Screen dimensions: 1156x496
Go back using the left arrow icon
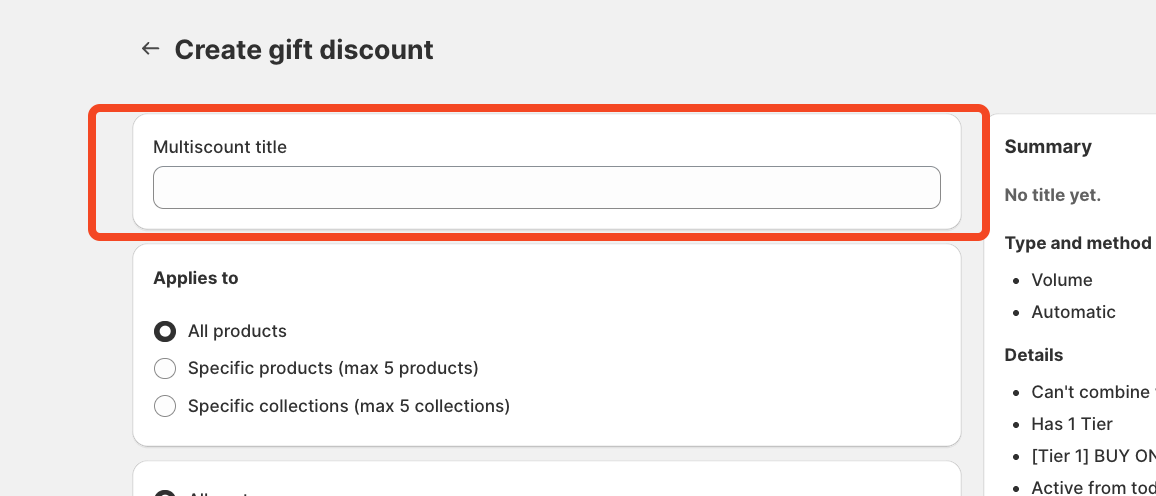(x=150, y=48)
